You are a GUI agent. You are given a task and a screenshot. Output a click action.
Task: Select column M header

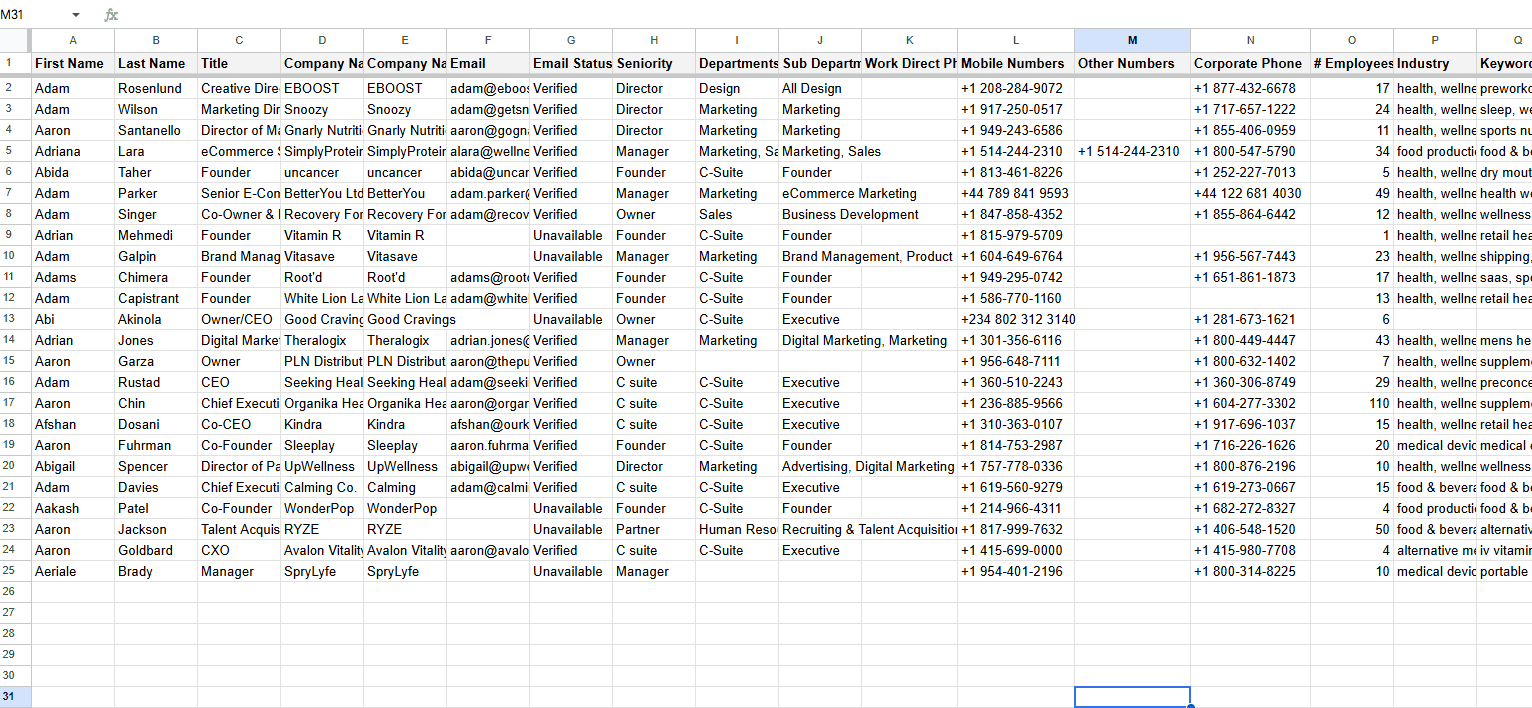click(x=1132, y=40)
